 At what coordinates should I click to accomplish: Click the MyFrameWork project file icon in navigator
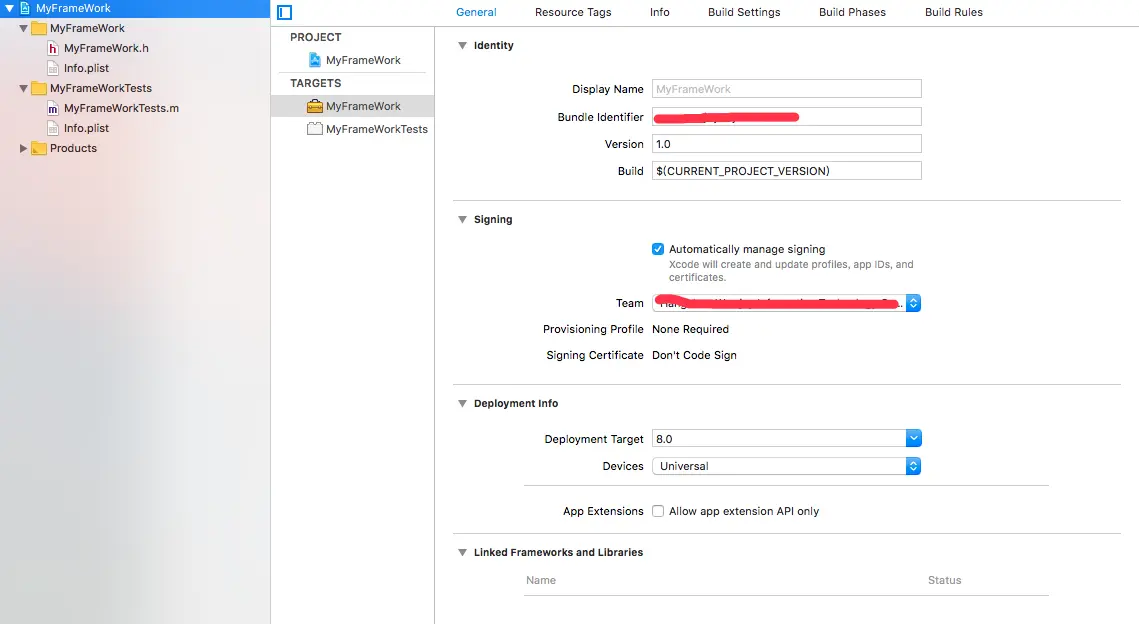pos(25,8)
